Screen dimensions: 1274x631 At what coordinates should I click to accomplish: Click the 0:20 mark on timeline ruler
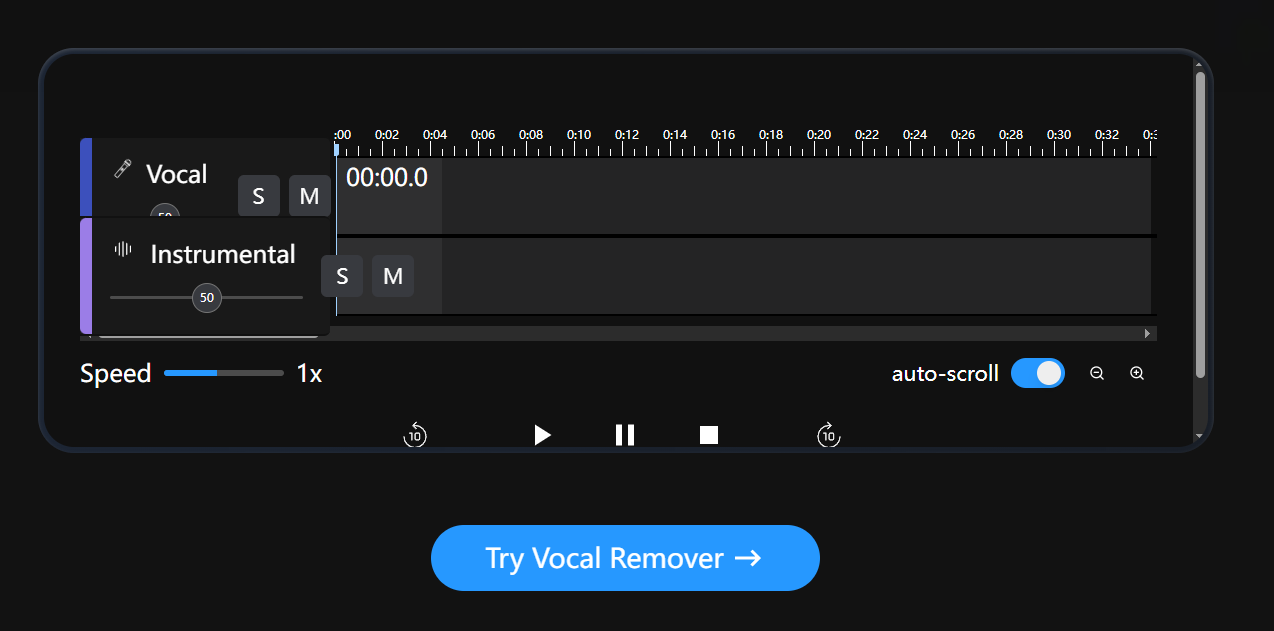tap(819, 134)
